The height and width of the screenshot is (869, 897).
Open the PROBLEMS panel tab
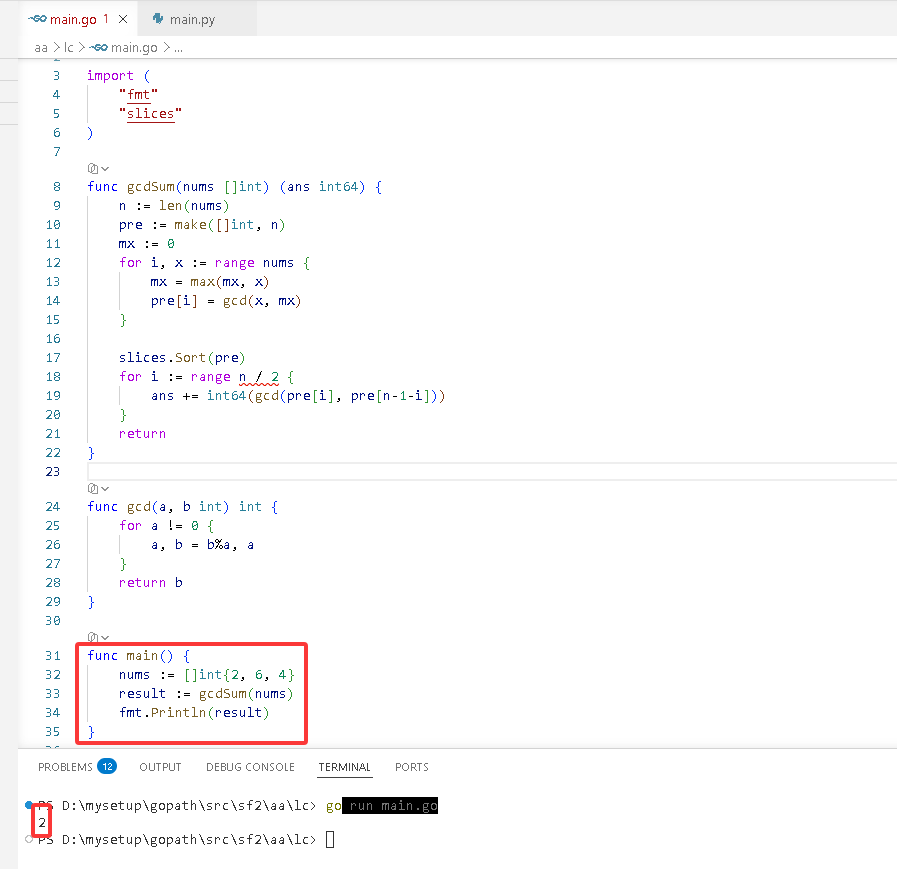pos(65,767)
